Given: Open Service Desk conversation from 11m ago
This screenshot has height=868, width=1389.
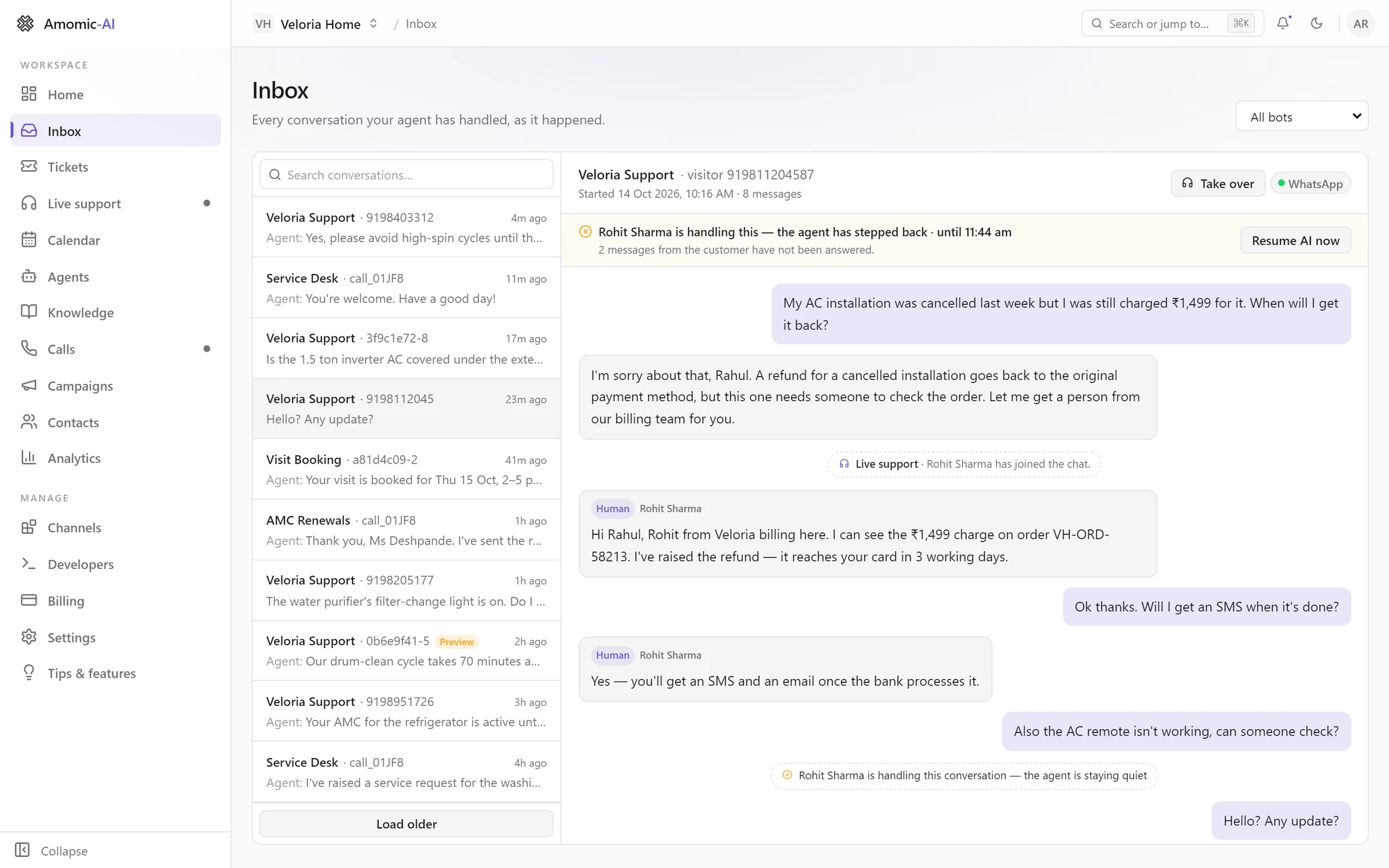Looking at the screenshot, I should point(406,287).
